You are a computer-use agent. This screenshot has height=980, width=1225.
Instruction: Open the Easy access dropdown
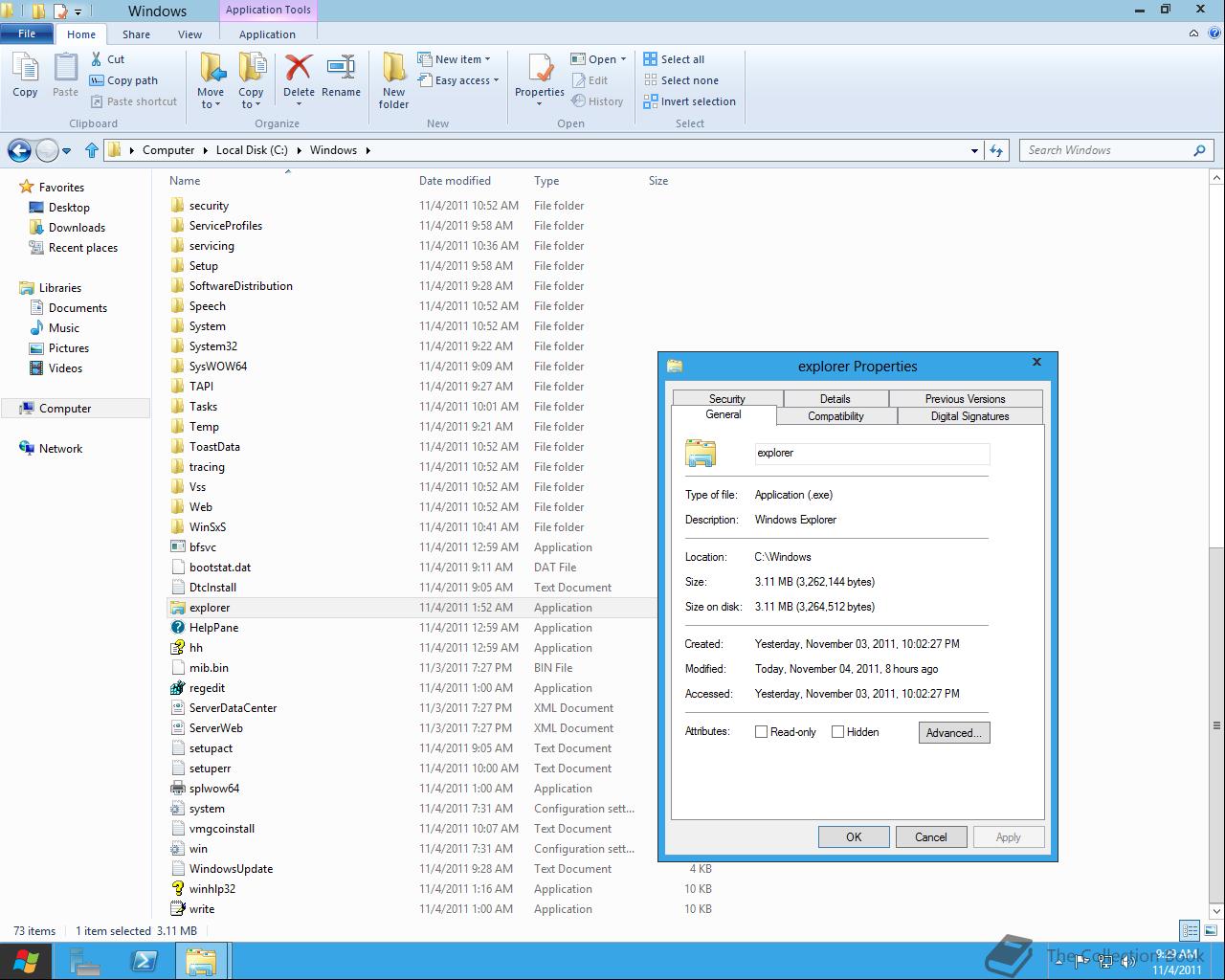(x=458, y=80)
